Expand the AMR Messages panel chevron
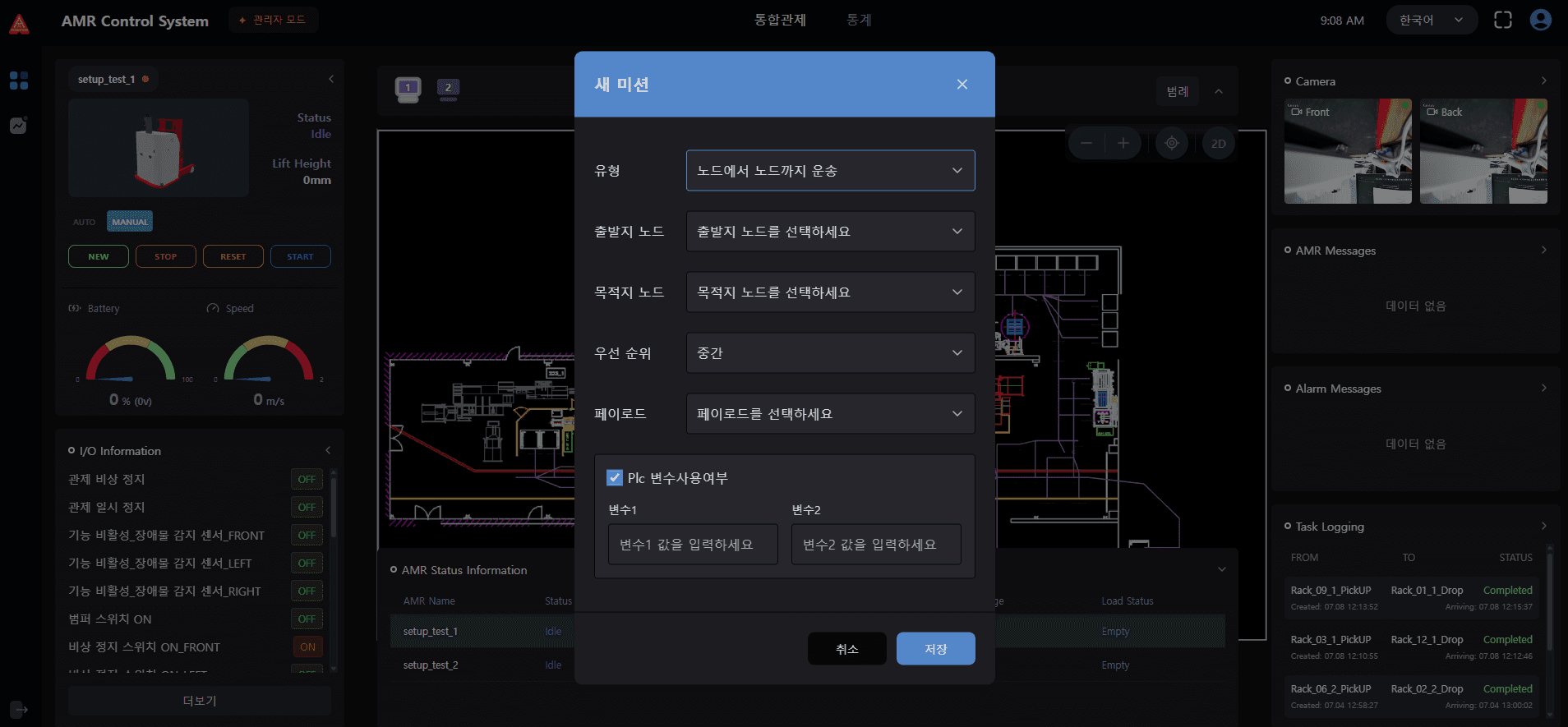 pos(1543,250)
